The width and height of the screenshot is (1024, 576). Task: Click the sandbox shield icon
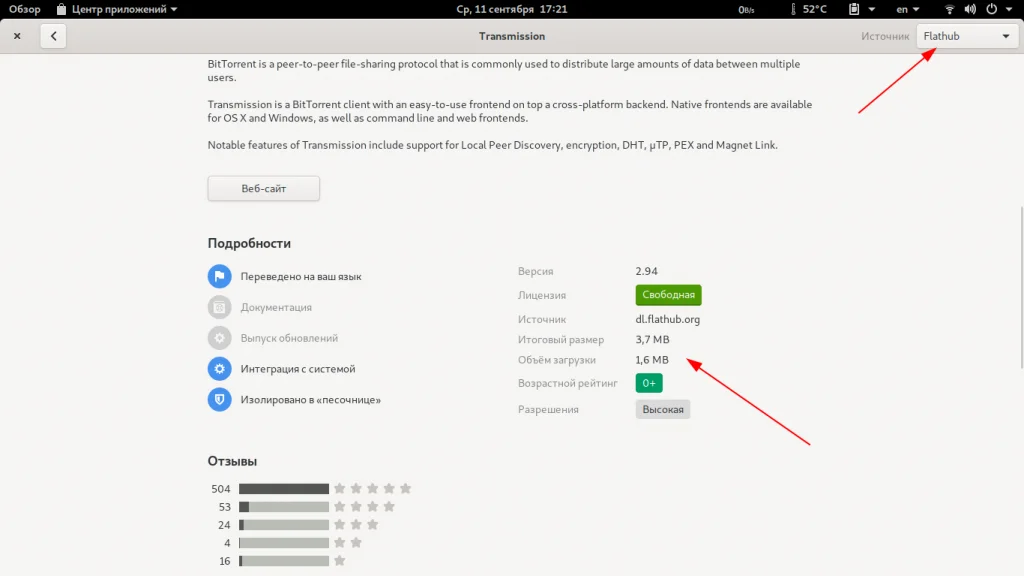coord(219,399)
